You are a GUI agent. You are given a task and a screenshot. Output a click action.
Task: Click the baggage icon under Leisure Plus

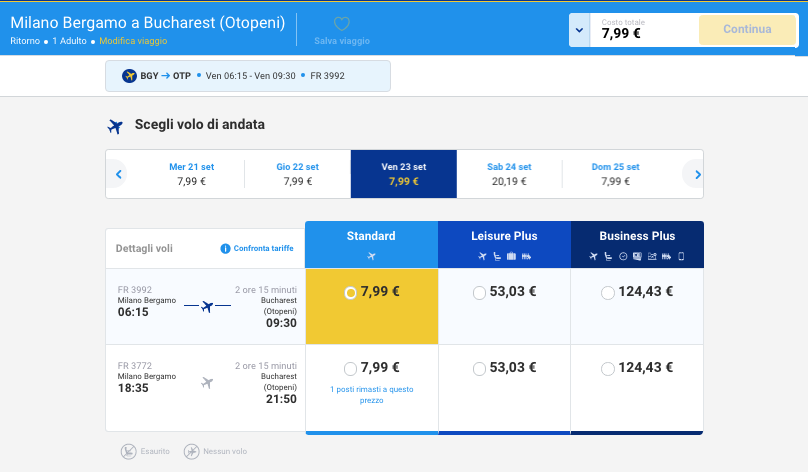click(x=511, y=256)
